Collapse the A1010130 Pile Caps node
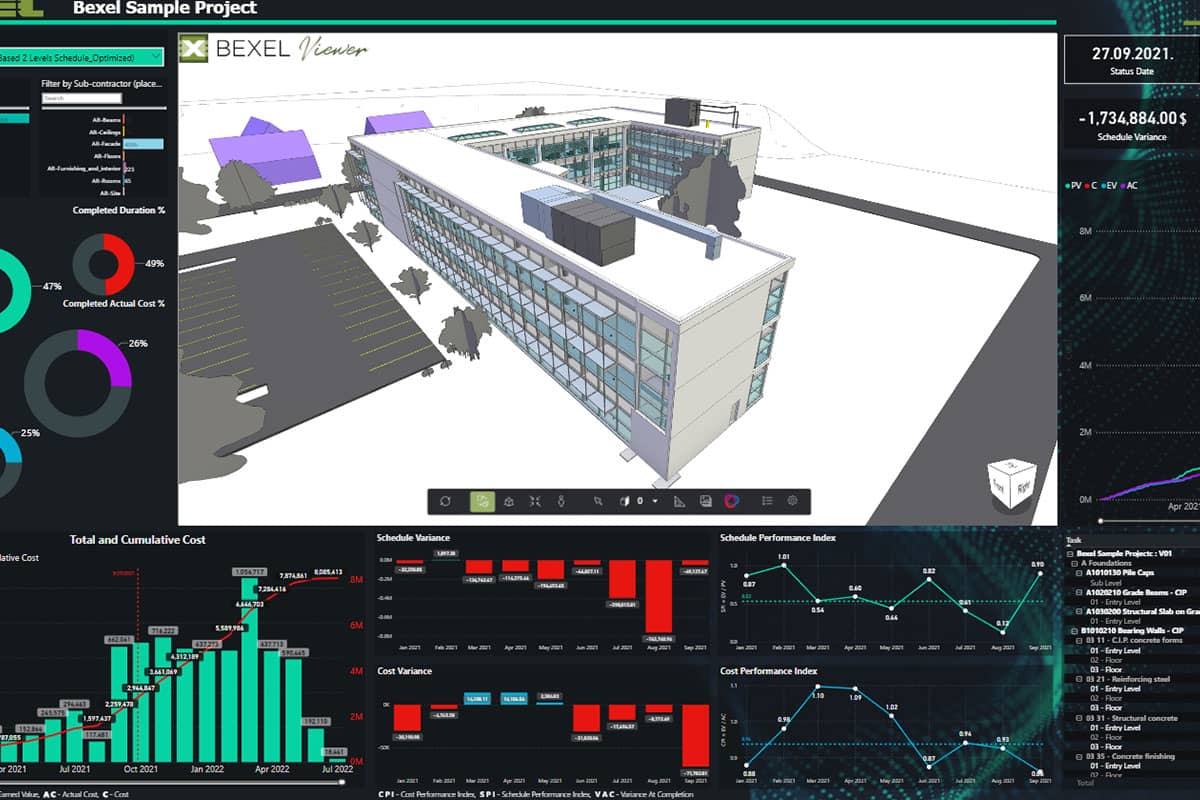The width and height of the screenshot is (1200, 800). point(1081,574)
